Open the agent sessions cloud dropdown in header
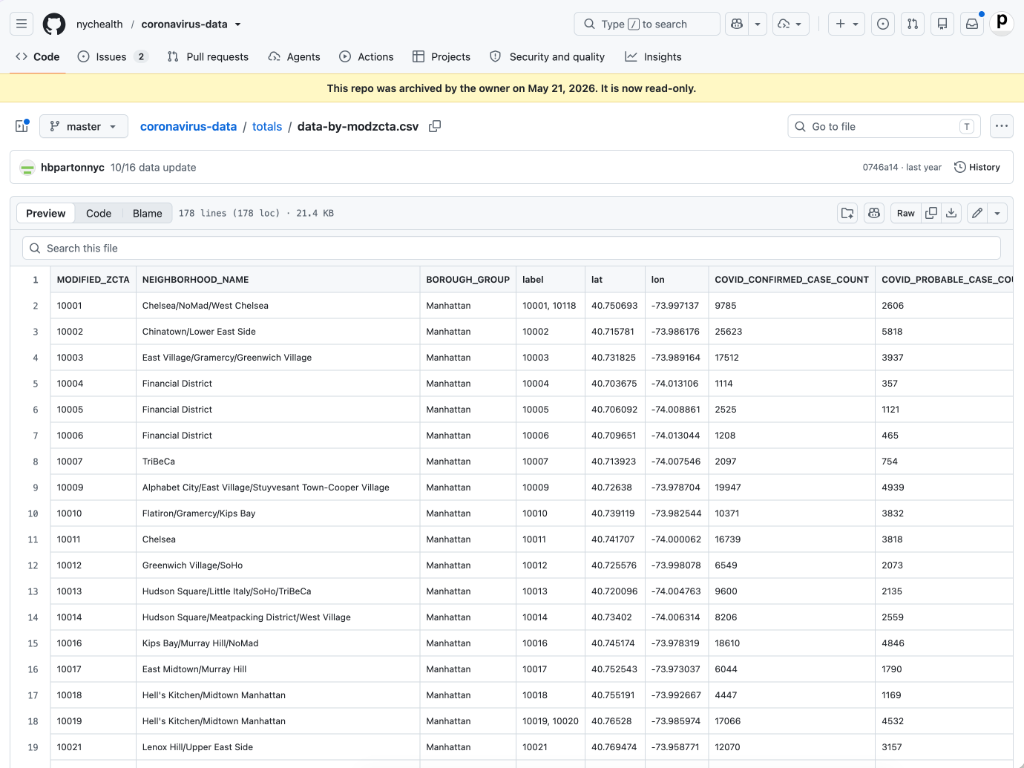1024x768 pixels. [790, 24]
